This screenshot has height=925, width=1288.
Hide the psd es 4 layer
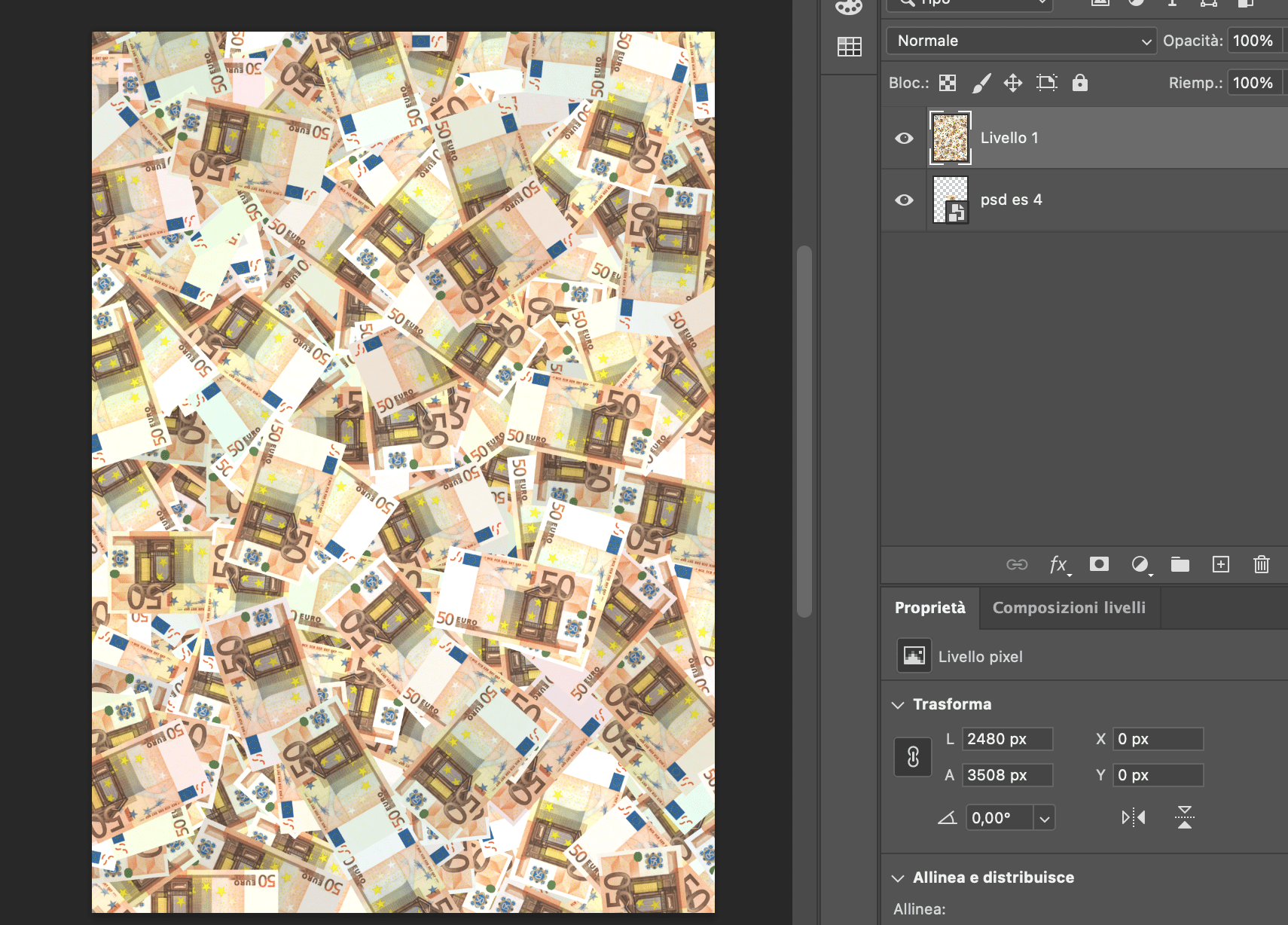tap(904, 200)
